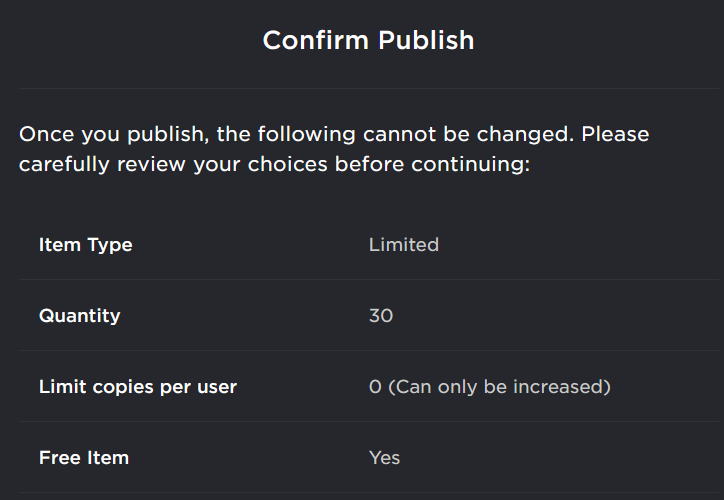Click the "Item Type" row label
The height and width of the screenshot is (500, 724).
click(85, 244)
